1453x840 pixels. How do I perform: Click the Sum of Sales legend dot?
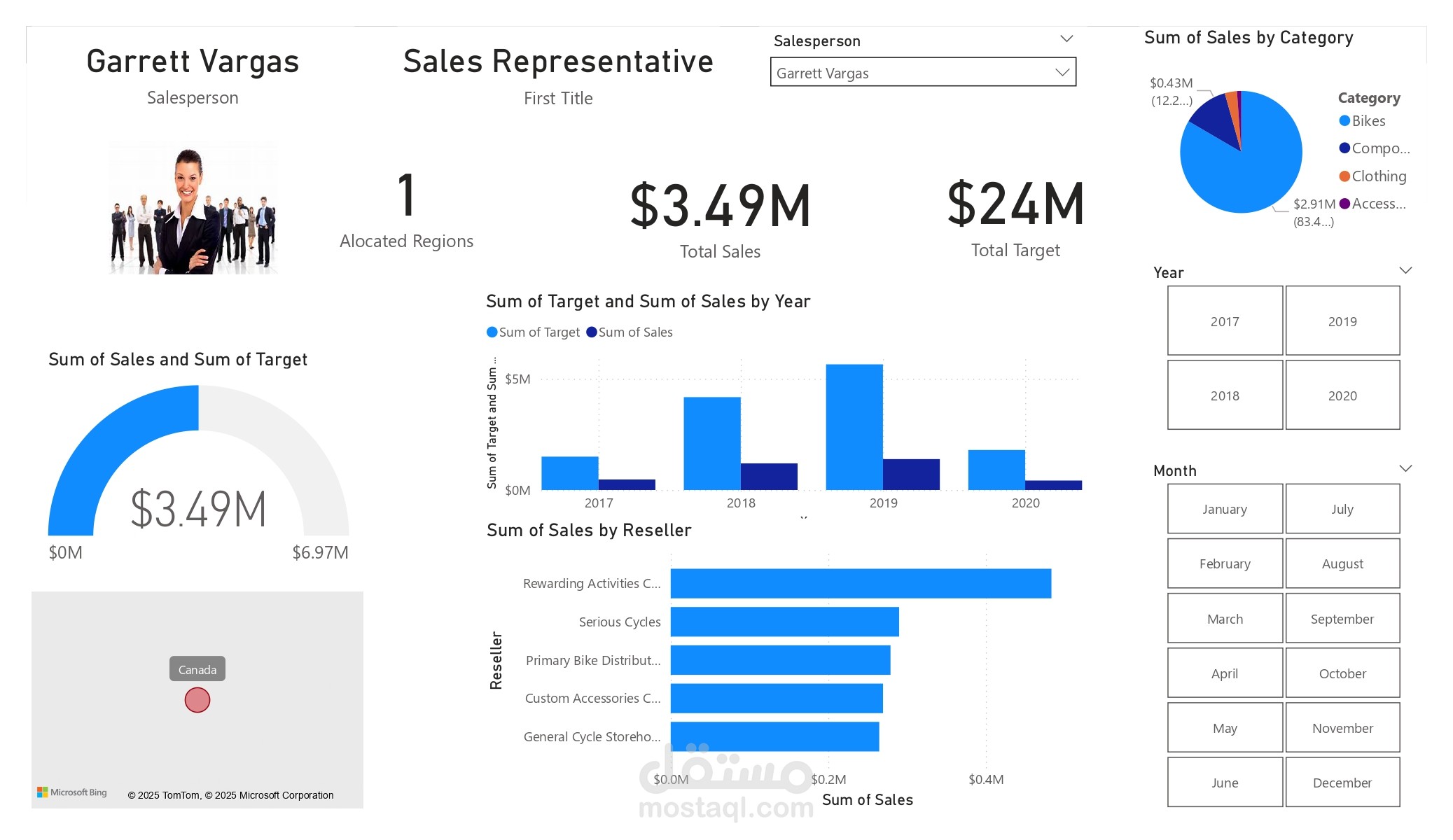tap(592, 332)
